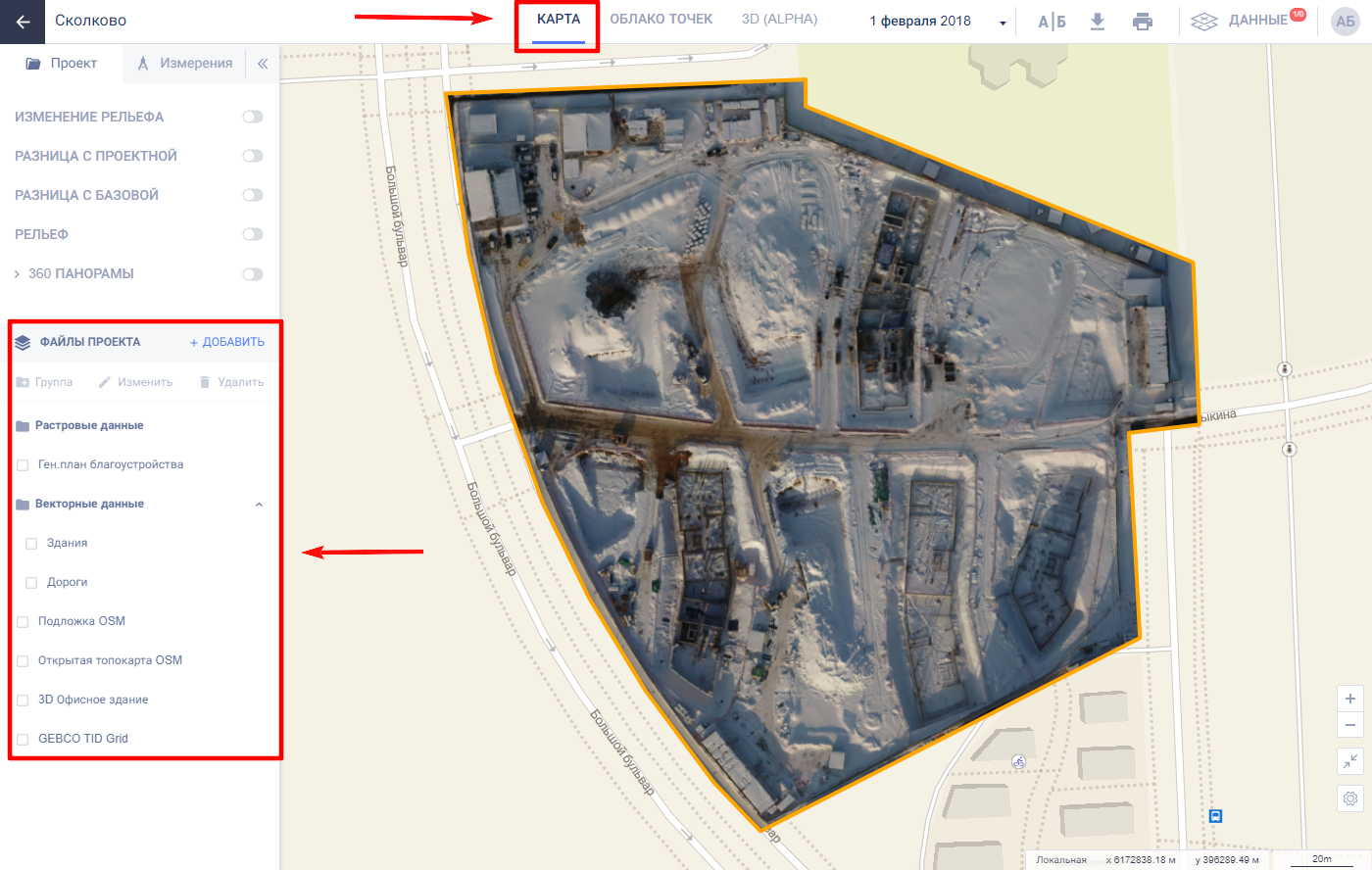Open the Измерения tab
This screenshot has width=1372, height=870.
point(185,64)
